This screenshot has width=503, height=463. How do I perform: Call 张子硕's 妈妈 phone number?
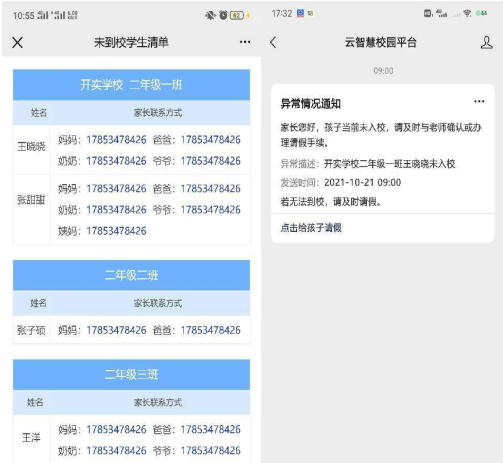[x=116, y=330]
